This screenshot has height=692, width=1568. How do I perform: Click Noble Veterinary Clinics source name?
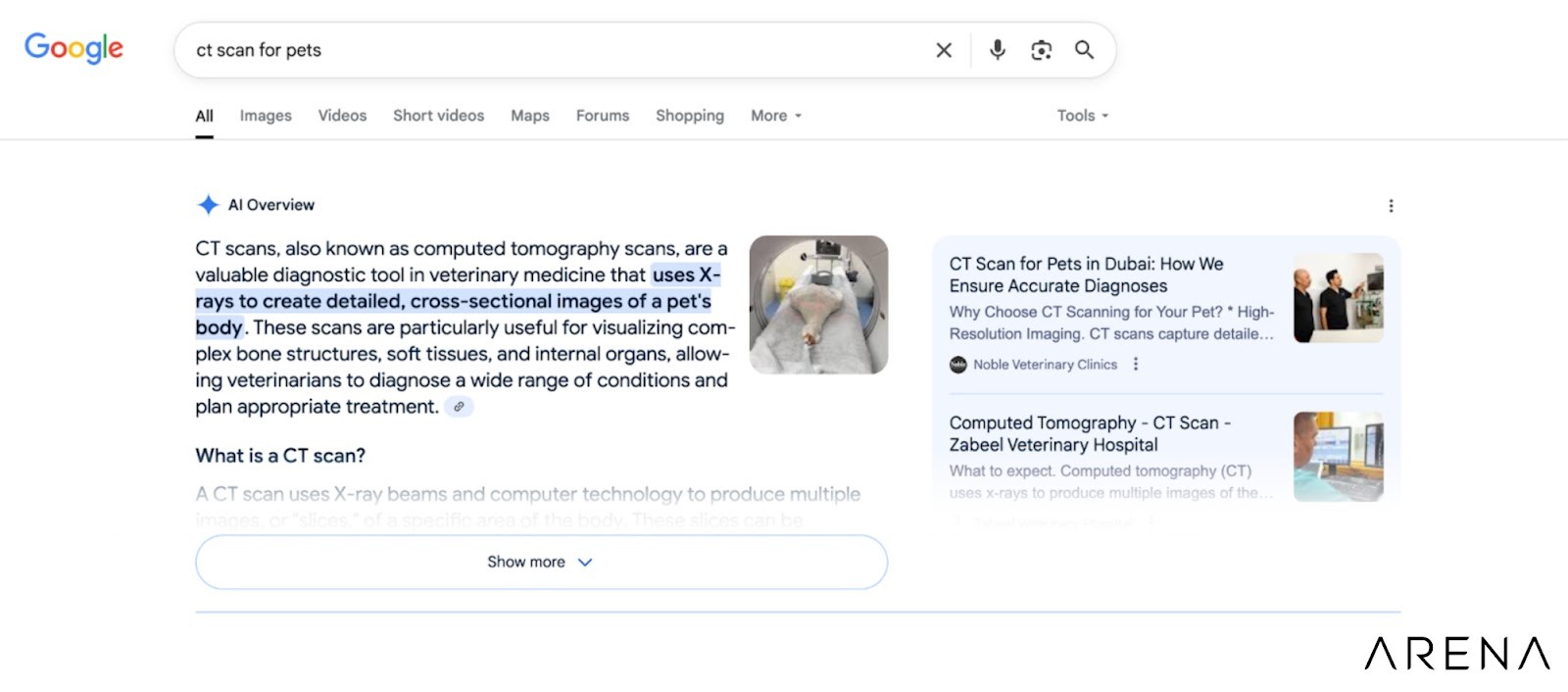pyautogui.click(x=1045, y=365)
